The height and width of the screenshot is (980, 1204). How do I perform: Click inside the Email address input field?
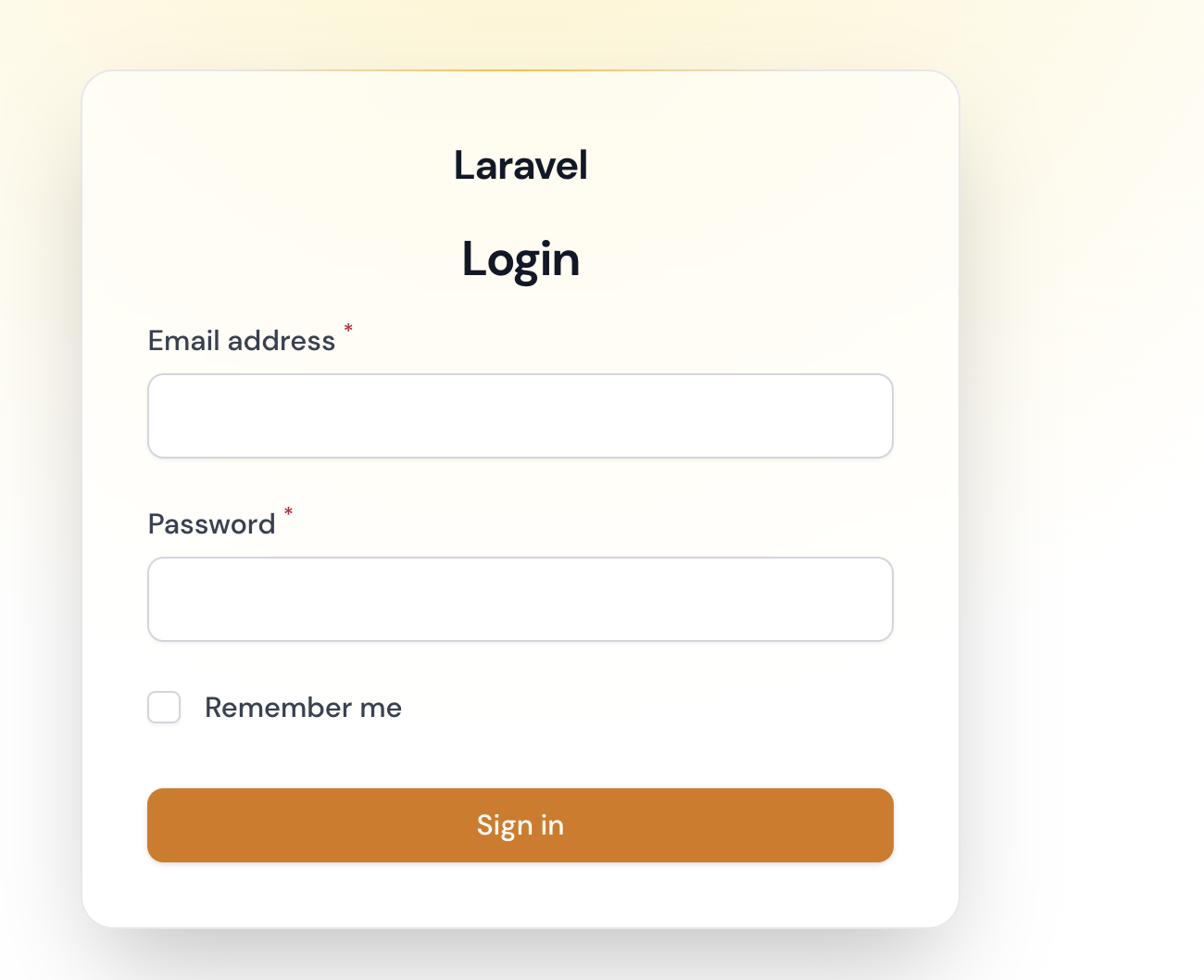[520, 415]
